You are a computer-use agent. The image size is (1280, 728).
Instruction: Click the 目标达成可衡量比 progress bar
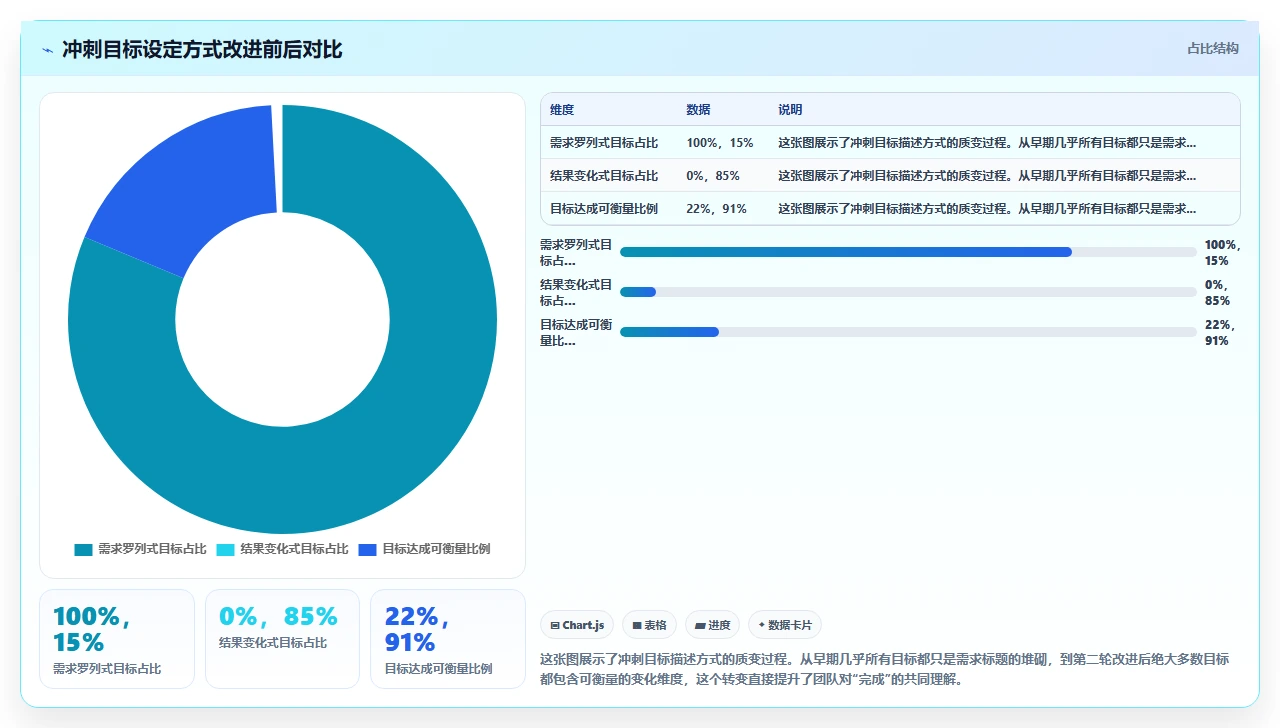tap(908, 332)
